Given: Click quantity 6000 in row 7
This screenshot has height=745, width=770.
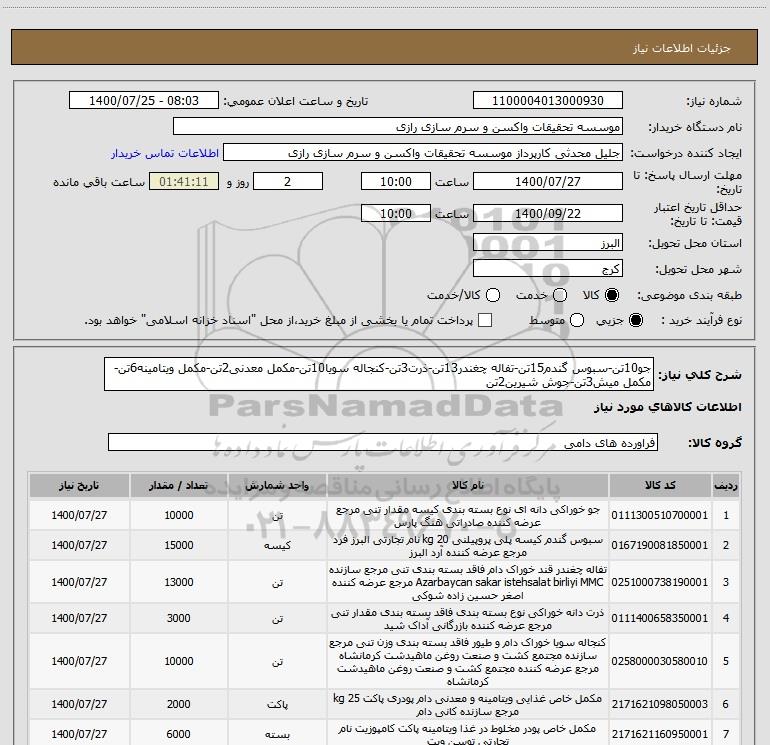Looking at the screenshot, I should tap(179, 734).
